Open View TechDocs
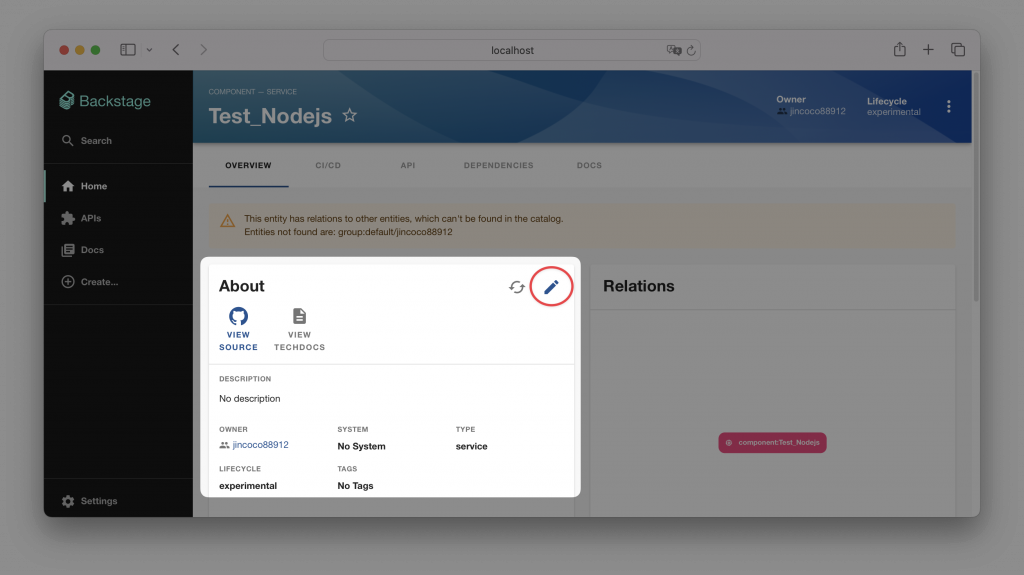This screenshot has width=1024, height=575. 299,329
